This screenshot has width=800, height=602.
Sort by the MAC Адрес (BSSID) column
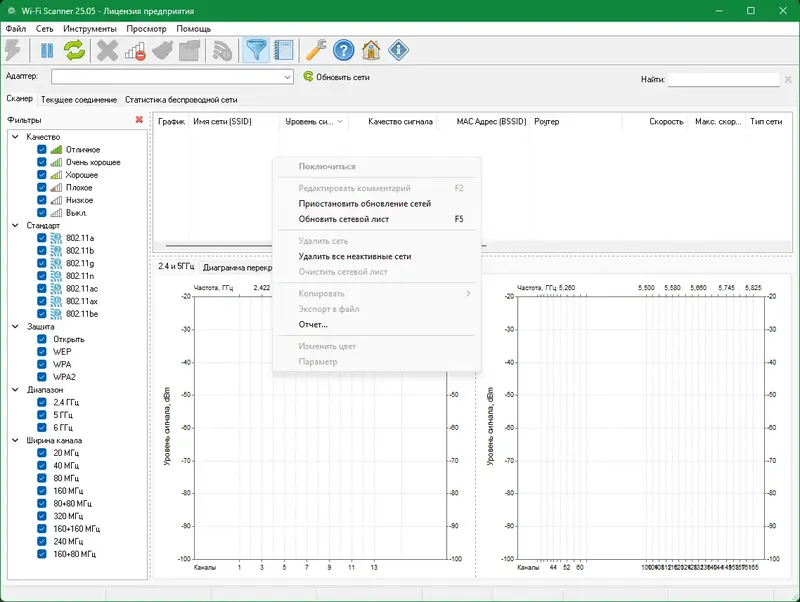pyautogui.click(x=483, y=121)
